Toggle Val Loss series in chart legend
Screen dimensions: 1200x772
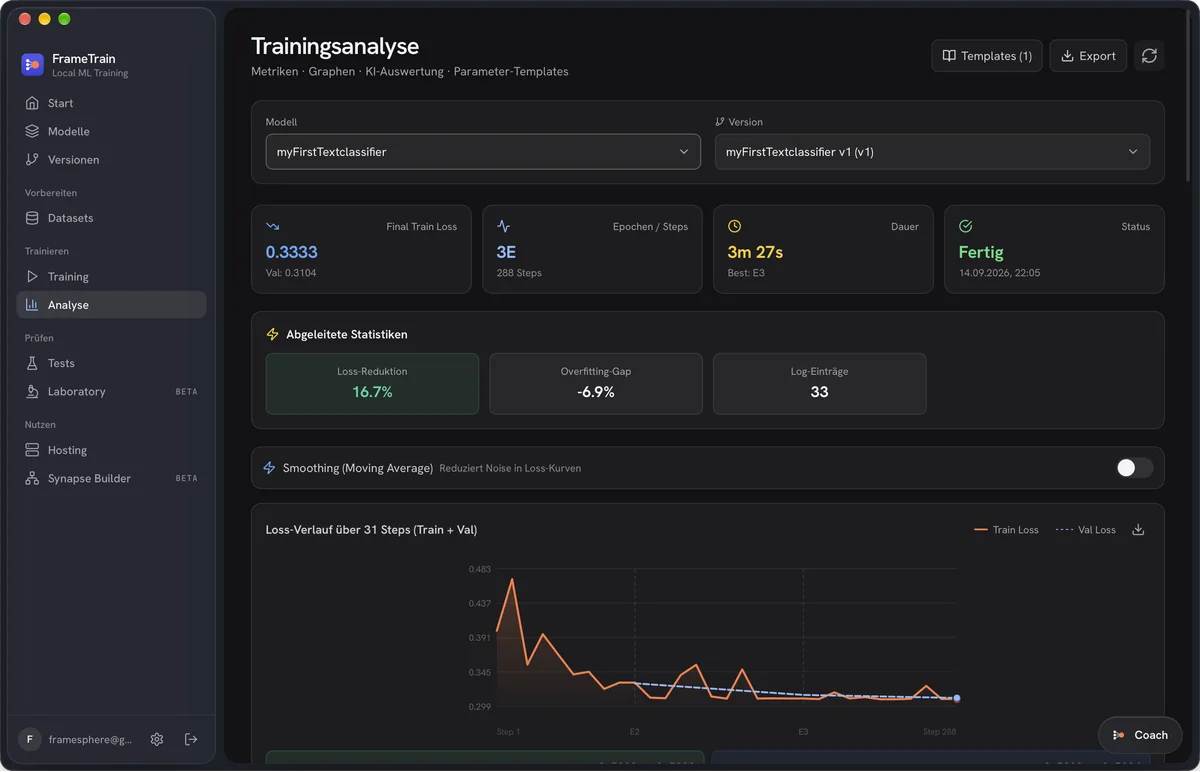click(1086, 530)
